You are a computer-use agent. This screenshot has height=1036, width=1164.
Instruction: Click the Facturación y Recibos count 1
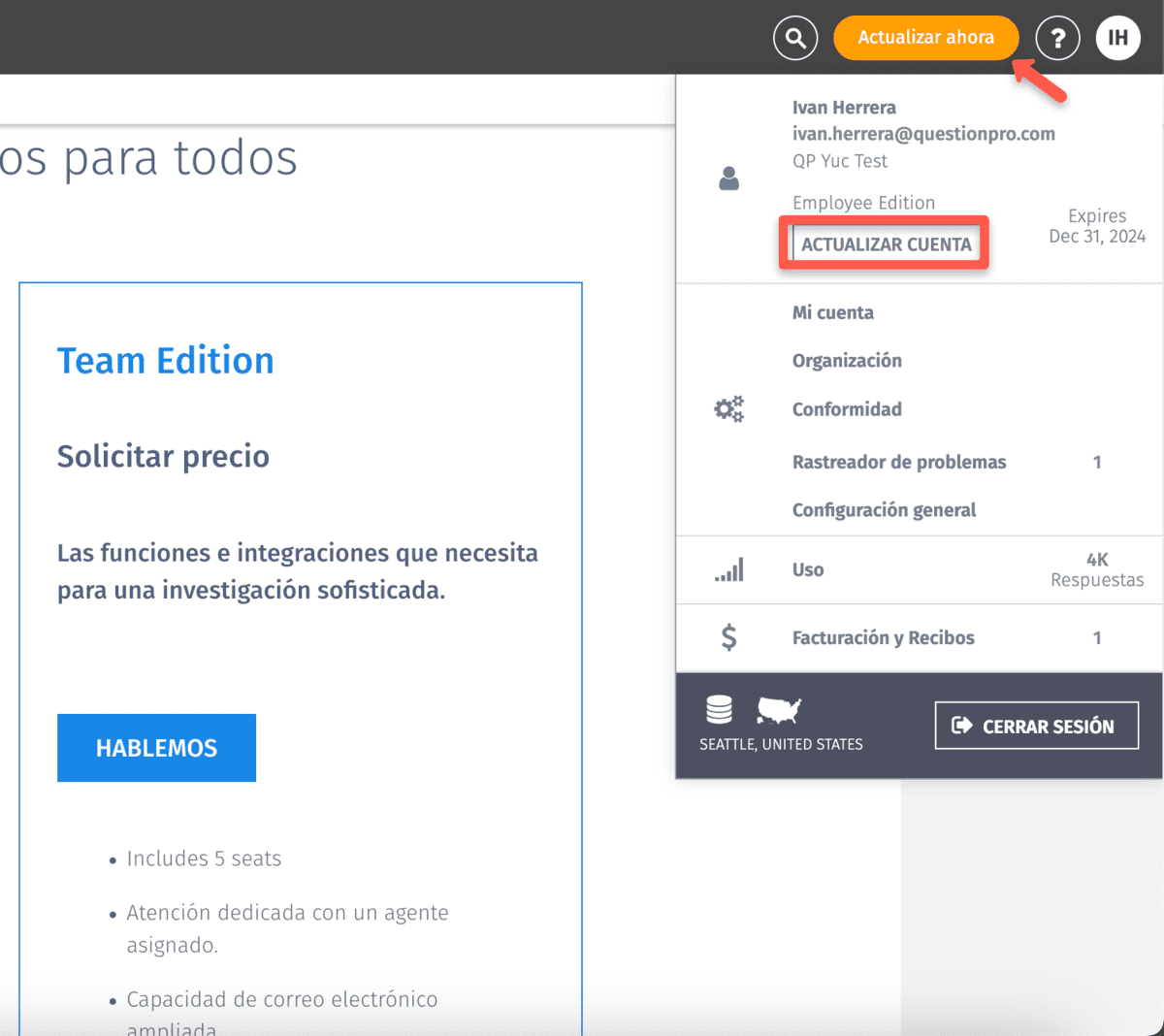coord(1097,637)
